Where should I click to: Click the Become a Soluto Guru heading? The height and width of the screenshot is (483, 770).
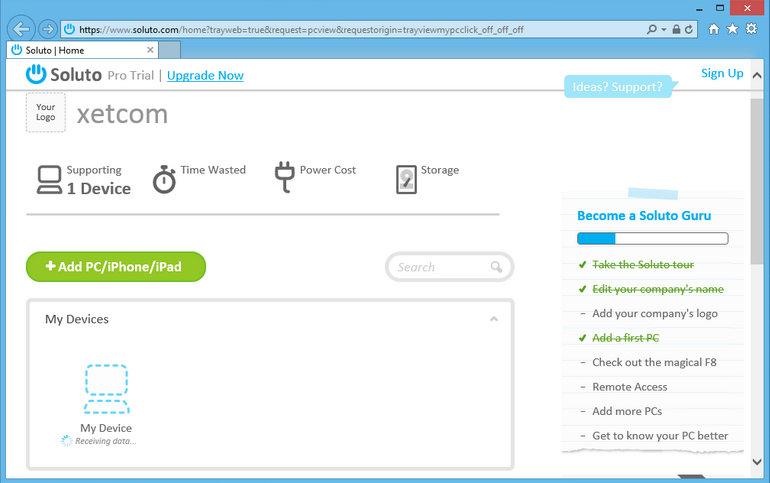pyautogui.click(x=644, y=215)
